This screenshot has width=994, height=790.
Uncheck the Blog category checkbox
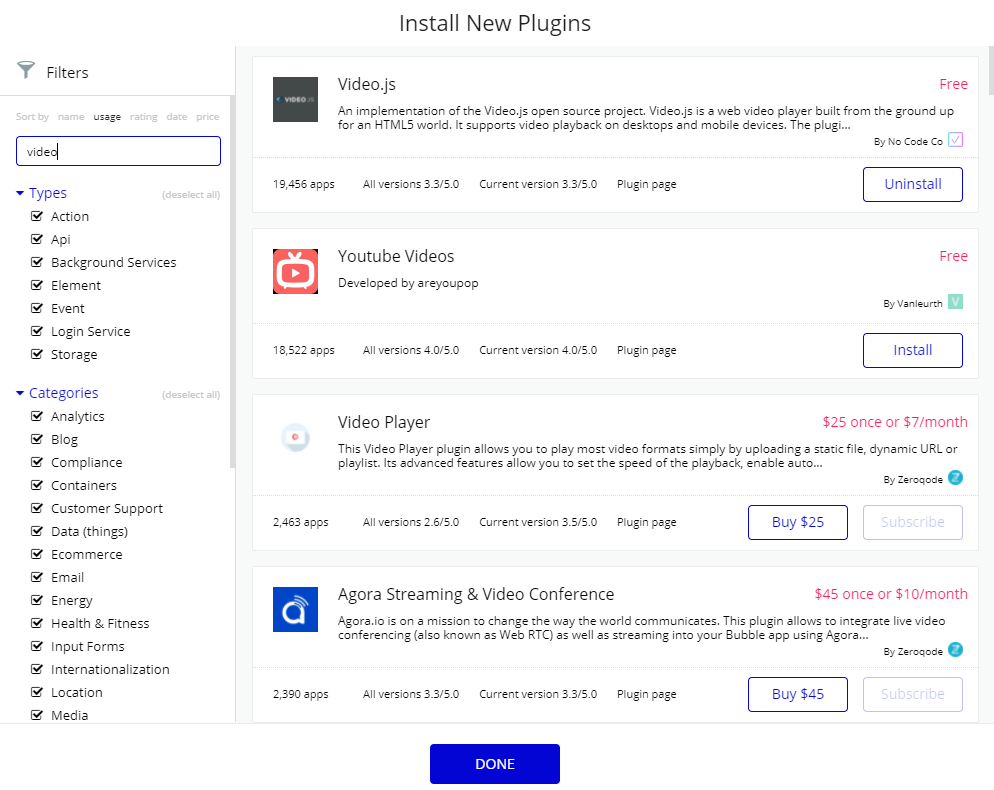pos(37,439)
